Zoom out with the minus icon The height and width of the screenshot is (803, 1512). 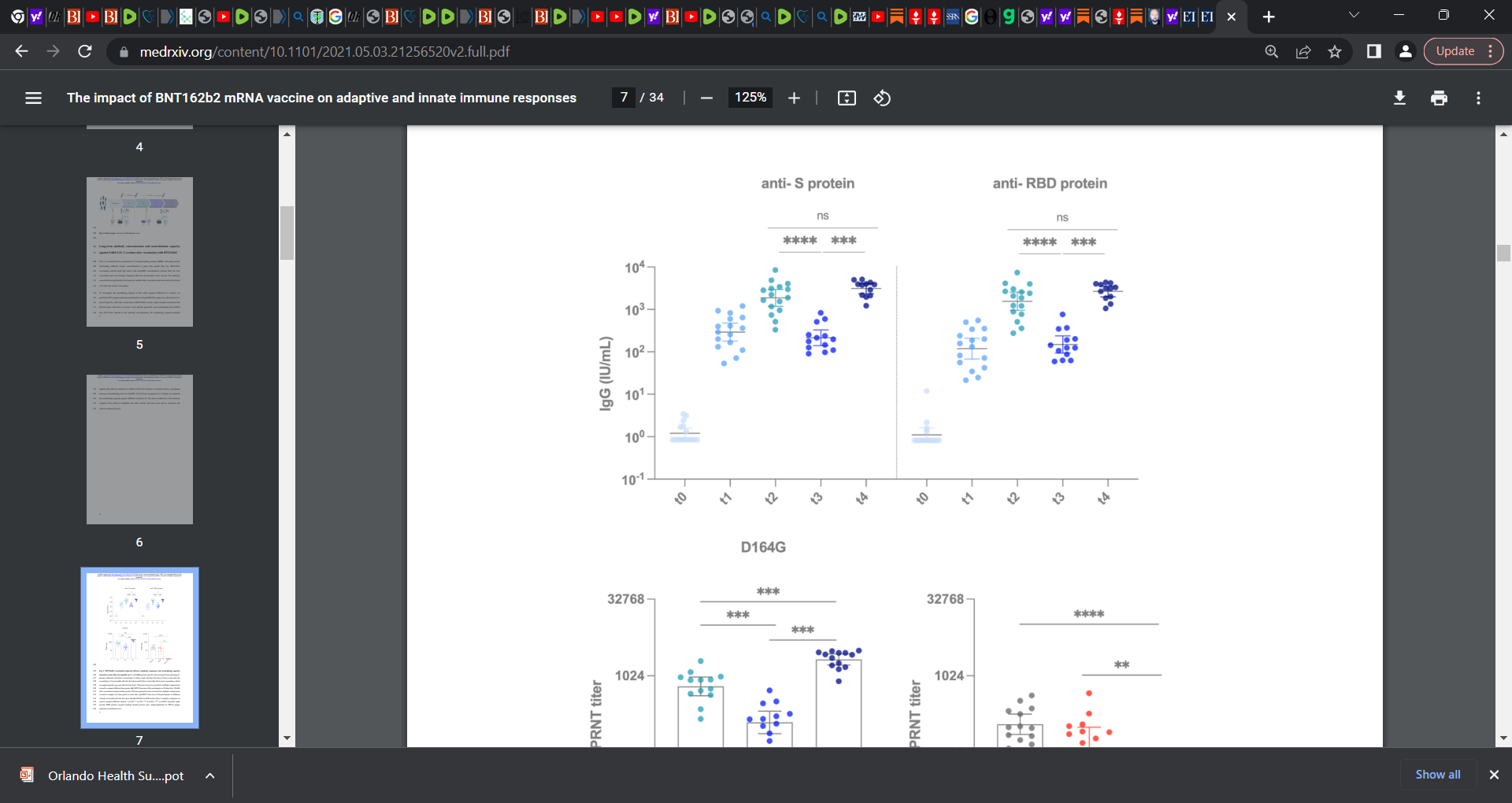[706, 98]
